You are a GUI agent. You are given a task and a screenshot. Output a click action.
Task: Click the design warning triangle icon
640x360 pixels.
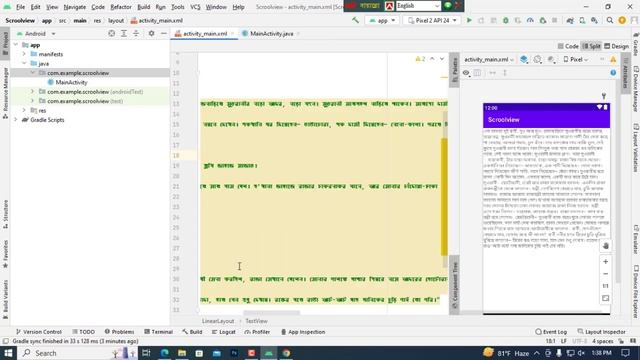click(x=613, y=60)
